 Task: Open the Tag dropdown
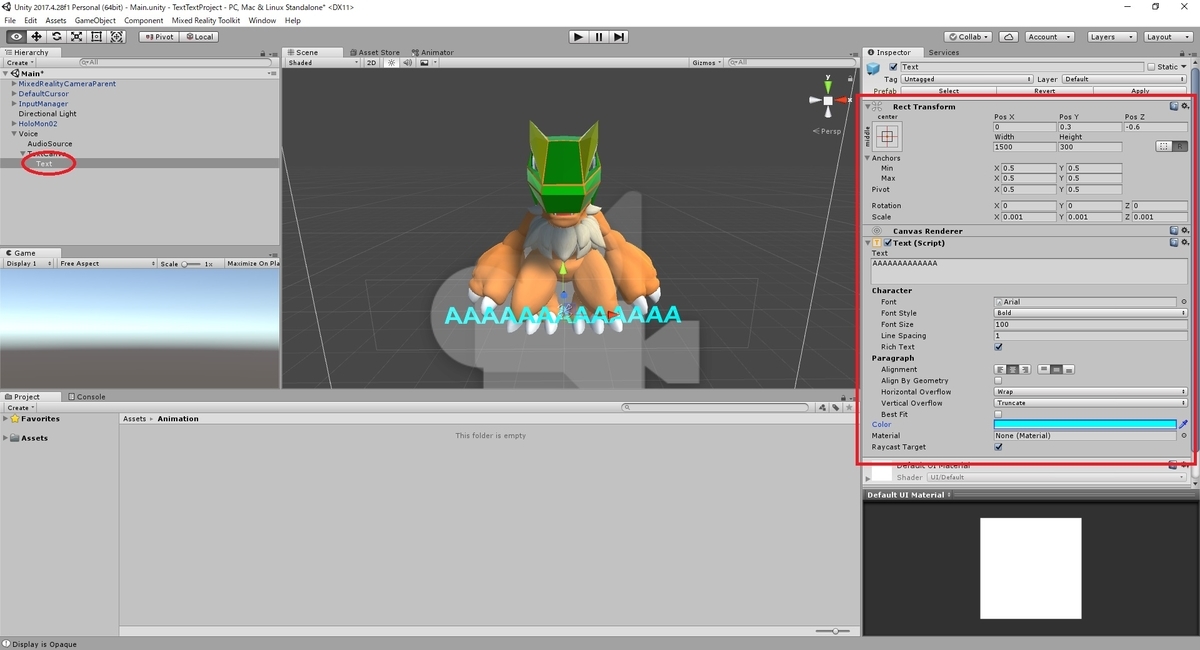[966, 79]
